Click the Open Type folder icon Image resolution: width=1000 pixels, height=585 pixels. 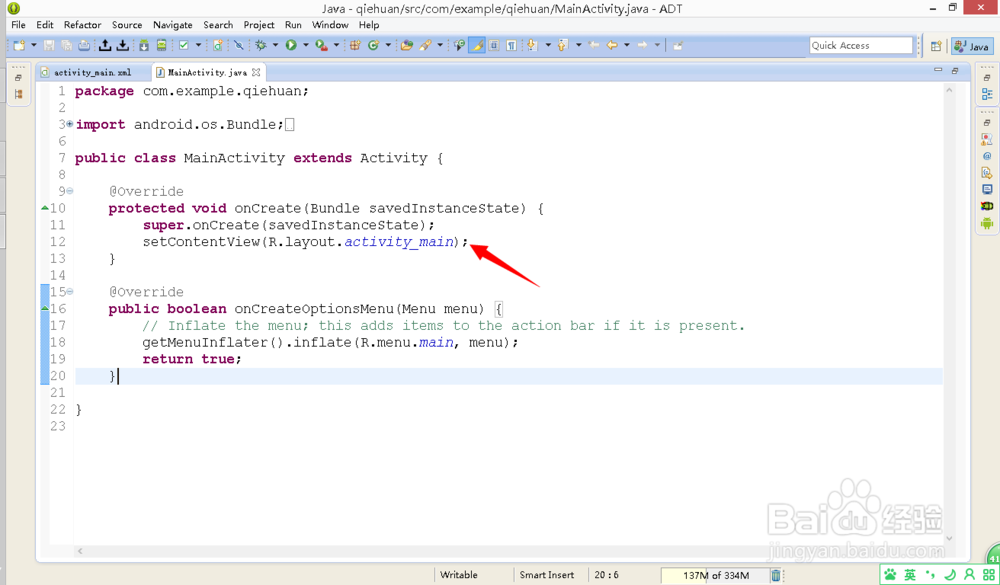coord(406,45)
